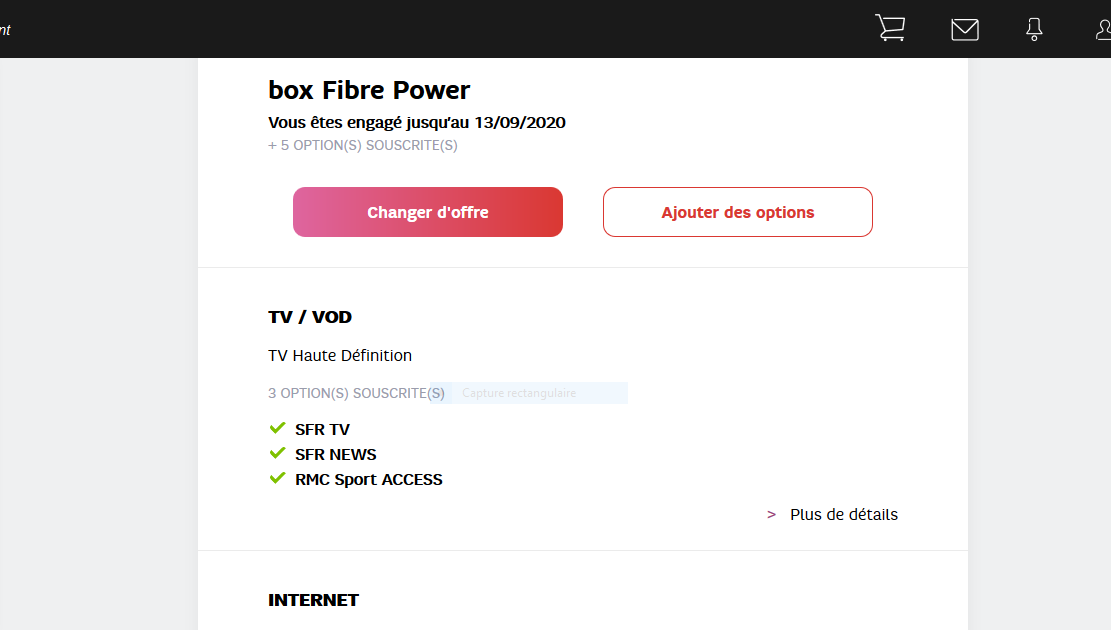The image size is (1111, 630).
Task: Click the notifications bell icon
Action: [x=1034, y=30]
